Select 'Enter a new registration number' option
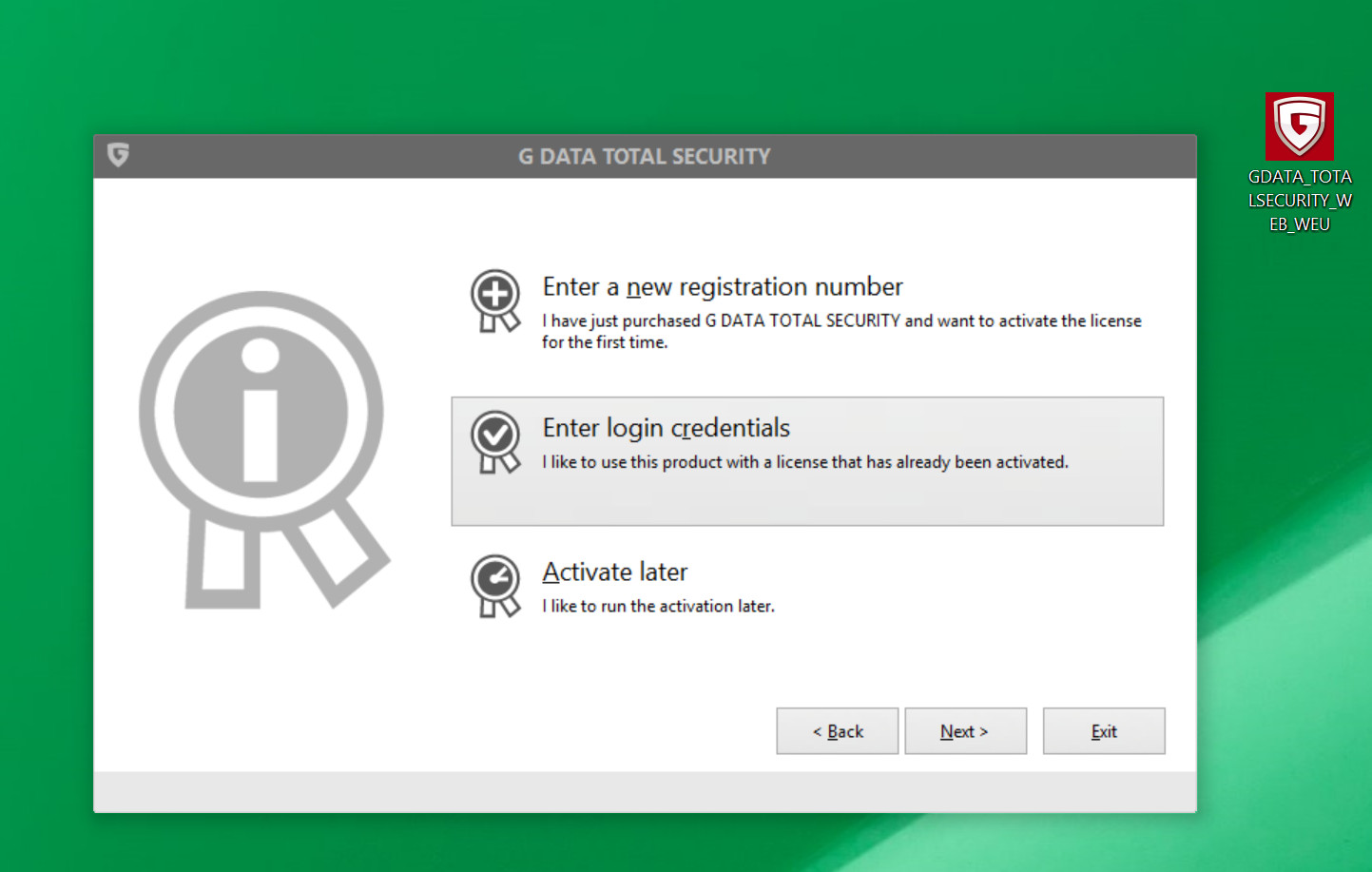The image size is (1372, 872). [808, 312]
